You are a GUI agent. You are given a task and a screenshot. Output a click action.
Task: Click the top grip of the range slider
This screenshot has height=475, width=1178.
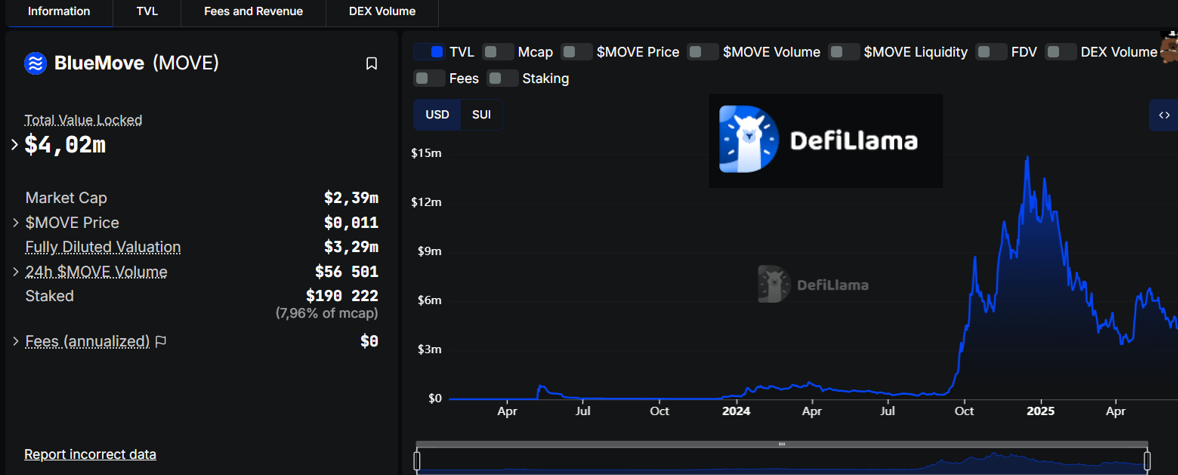click(x=782, y=444)
